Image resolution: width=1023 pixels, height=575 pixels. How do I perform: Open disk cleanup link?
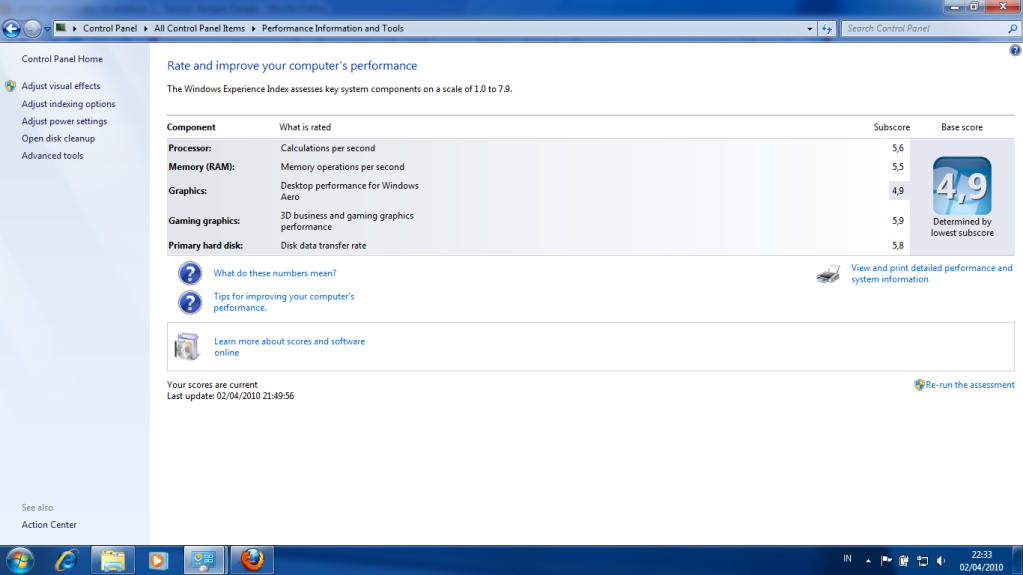[58, 138]
